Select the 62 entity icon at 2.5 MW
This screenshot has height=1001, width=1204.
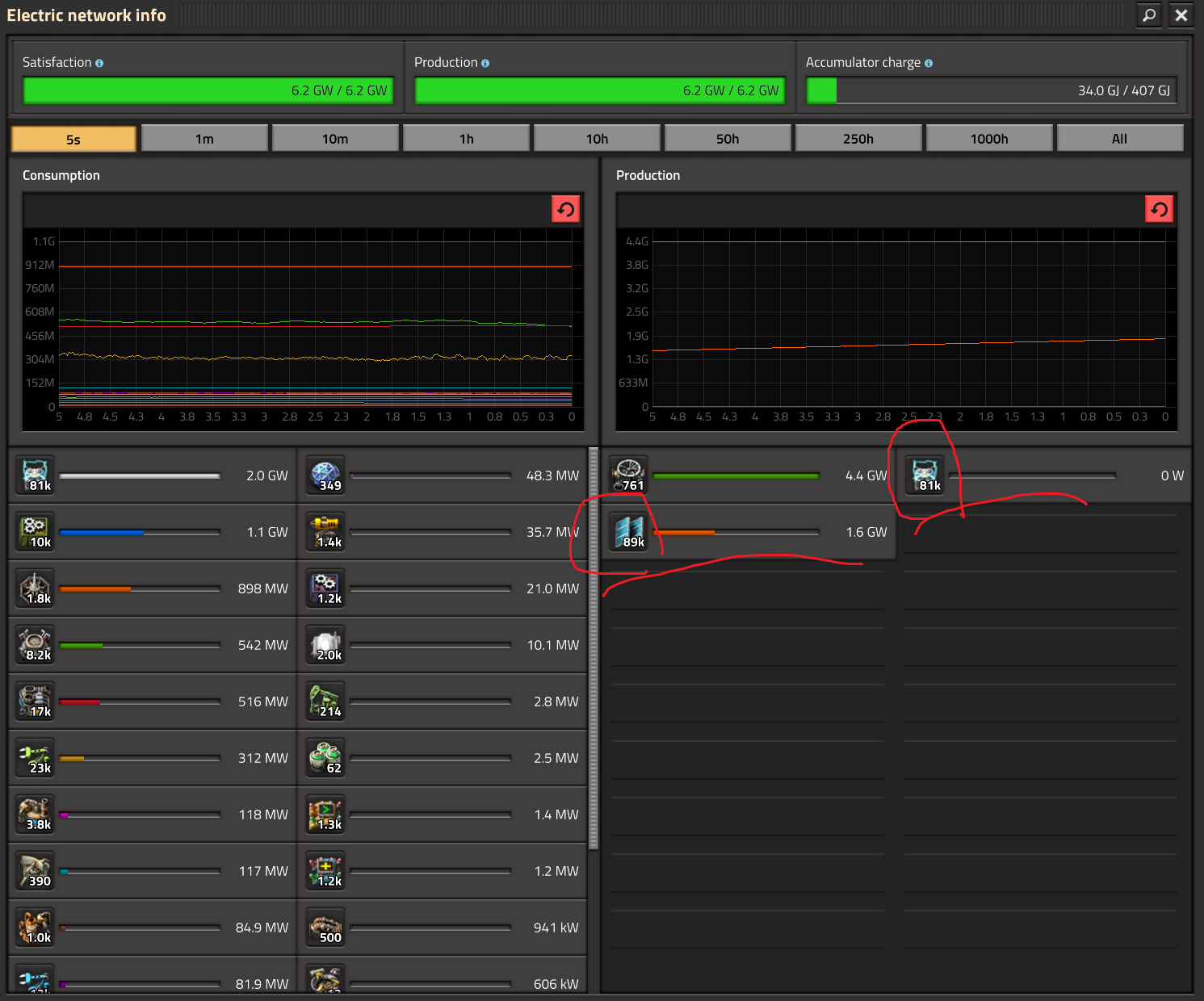pos(326,758)
